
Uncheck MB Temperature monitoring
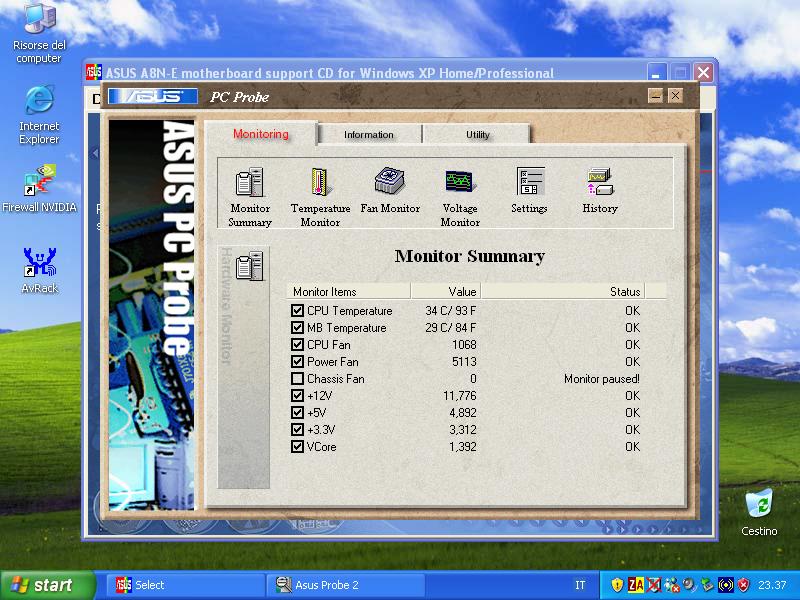click(x=297, y=328)
